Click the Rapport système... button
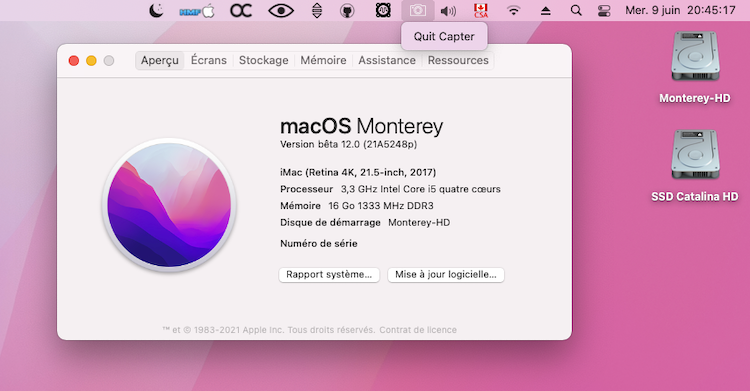This screenshot has height=391, width=750. [329, 275]
